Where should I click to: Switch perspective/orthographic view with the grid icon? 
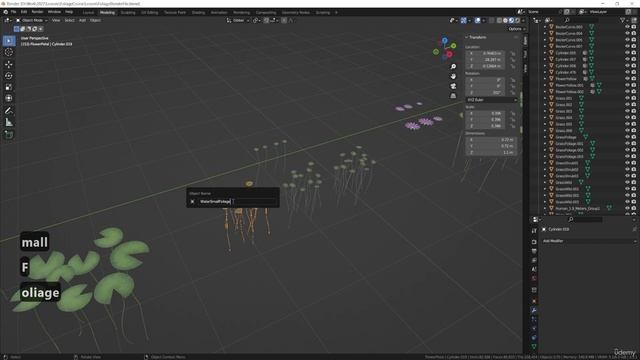[x=453, y=96]
